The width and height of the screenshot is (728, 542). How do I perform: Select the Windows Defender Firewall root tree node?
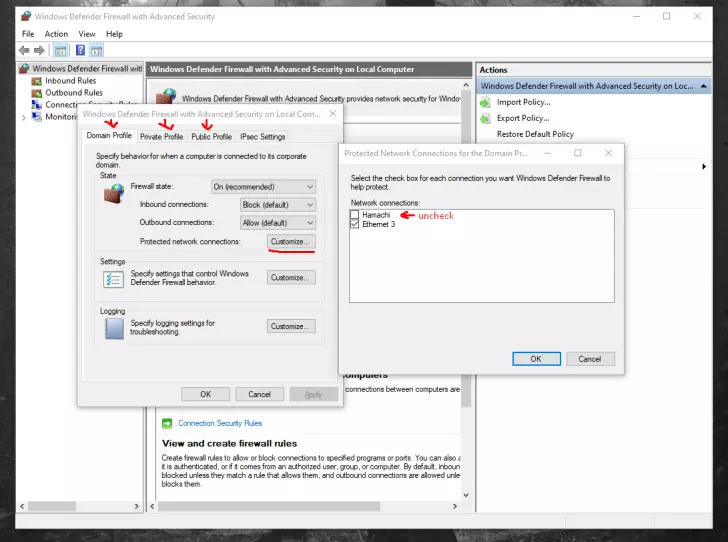pyautogui.click(x=87, y=69)
